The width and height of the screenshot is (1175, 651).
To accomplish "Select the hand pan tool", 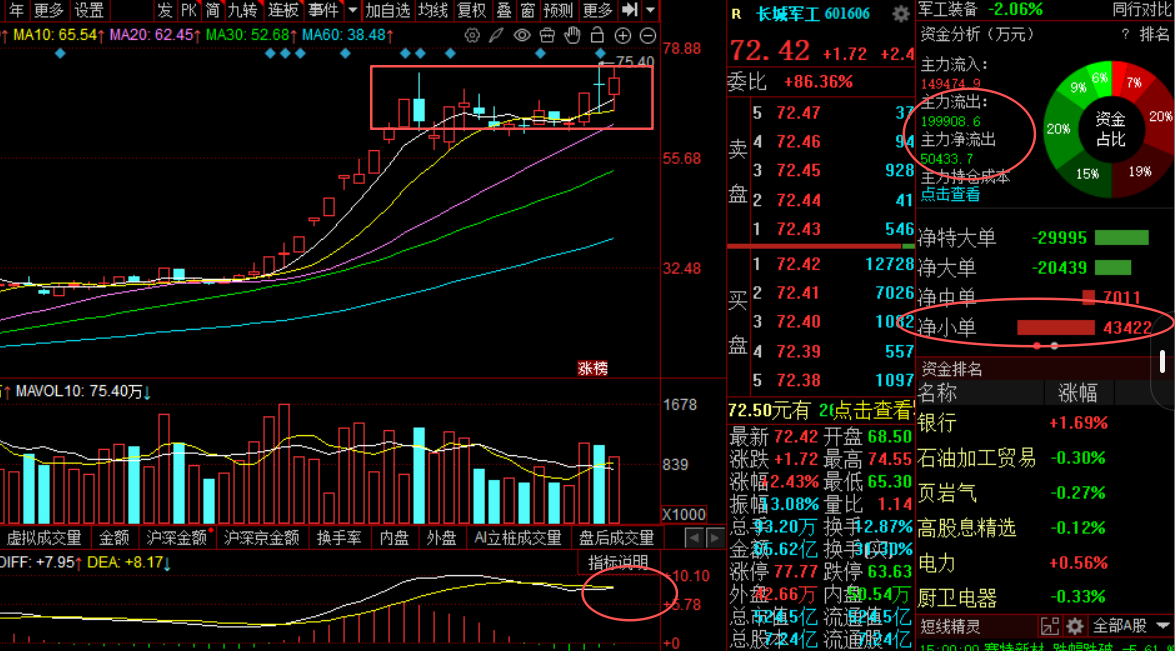I will point(573,35).
